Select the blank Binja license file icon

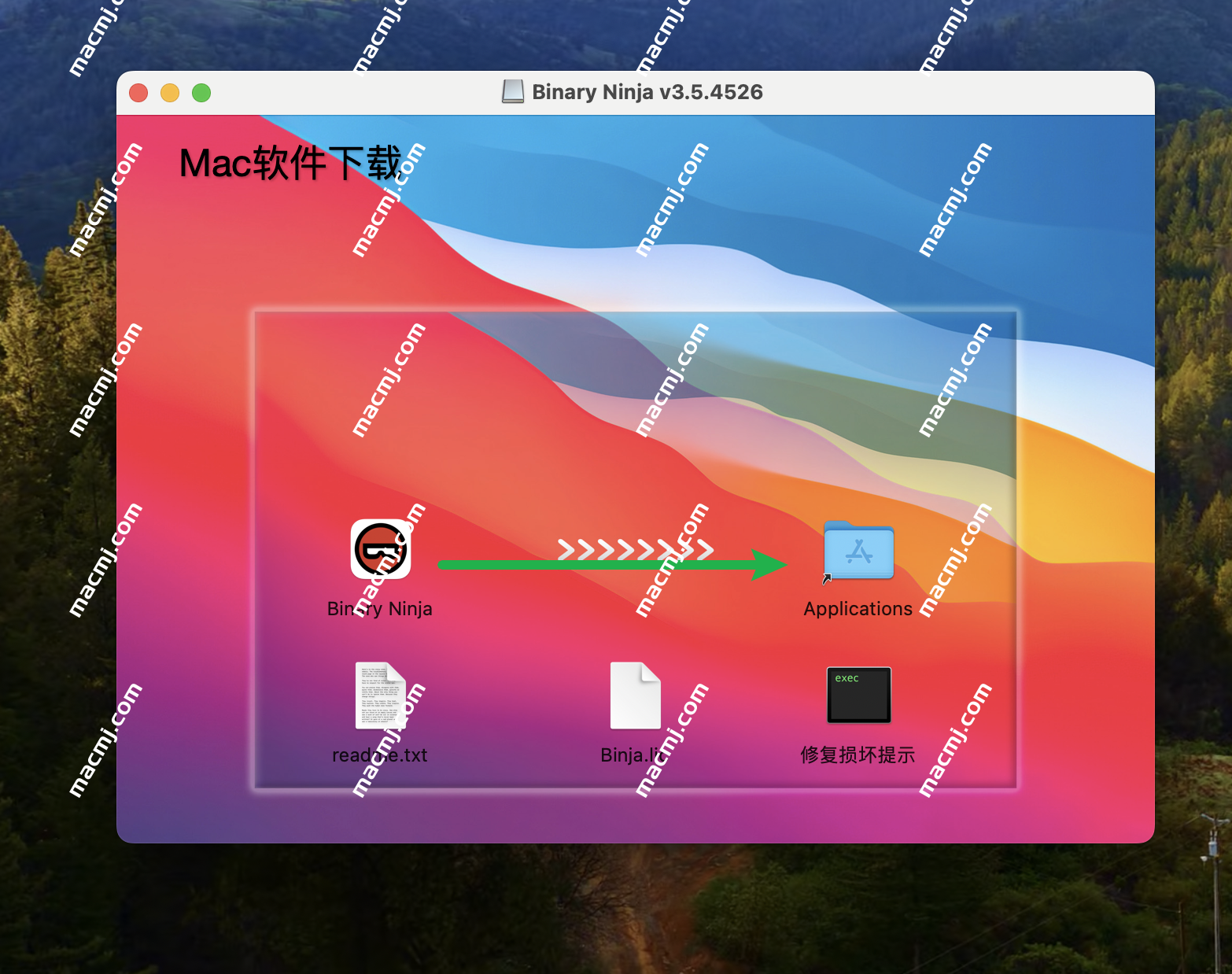pyautogui.click(x=636, y=695)
